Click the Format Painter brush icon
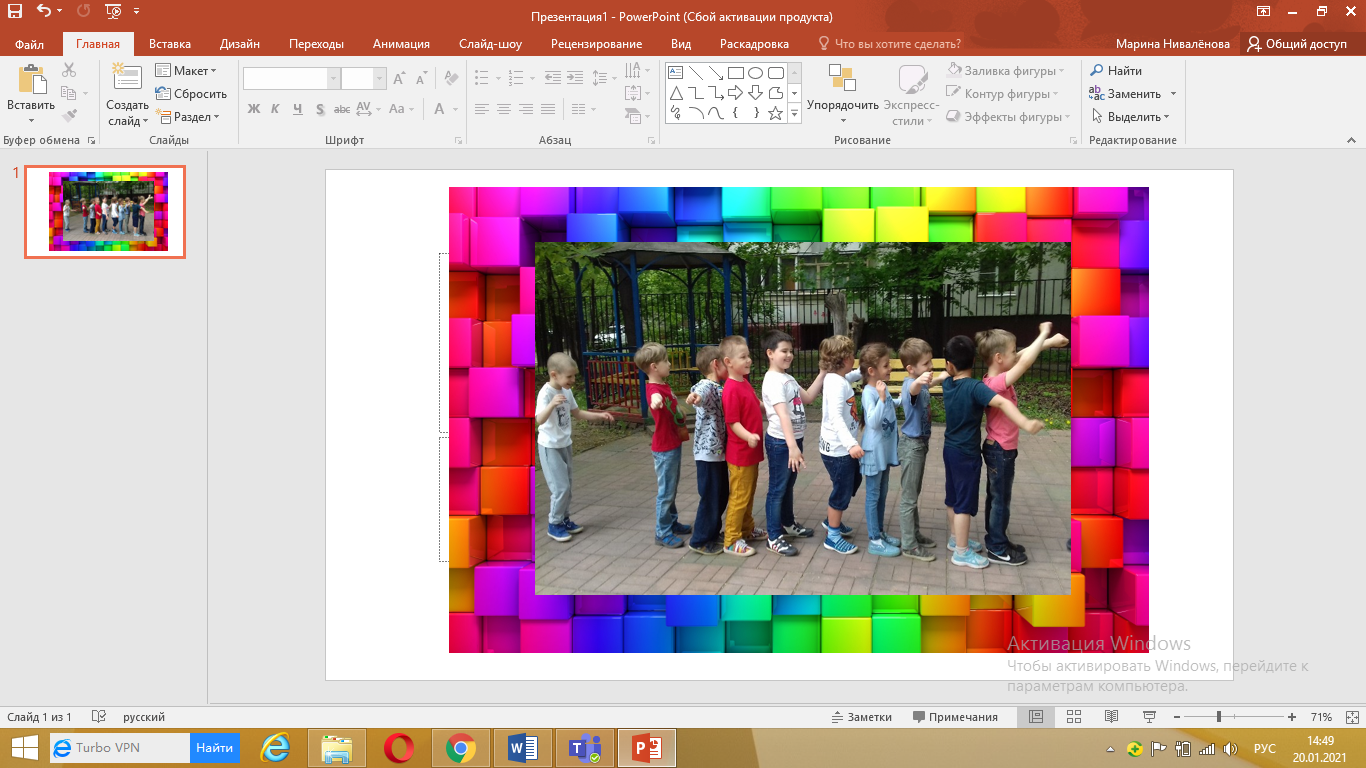 [69, 116]
